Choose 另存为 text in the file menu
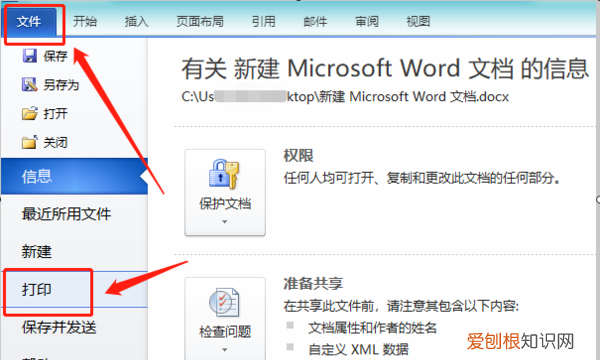Image resolution: width=600 pixels, height=360 pixels. point(61,85)
